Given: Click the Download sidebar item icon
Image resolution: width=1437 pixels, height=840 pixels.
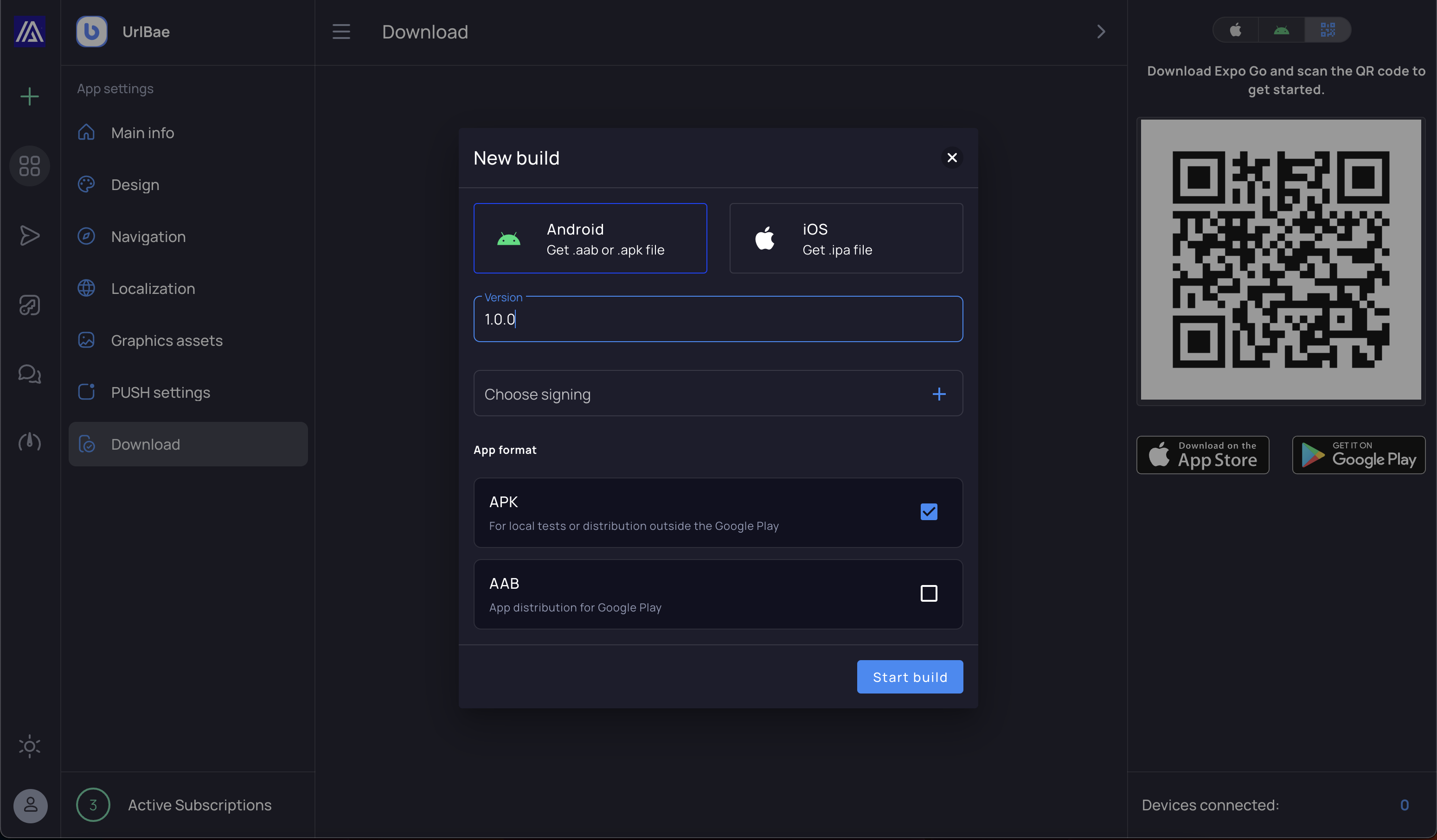Looking at the screenshot, I should (x=86, y=444).
